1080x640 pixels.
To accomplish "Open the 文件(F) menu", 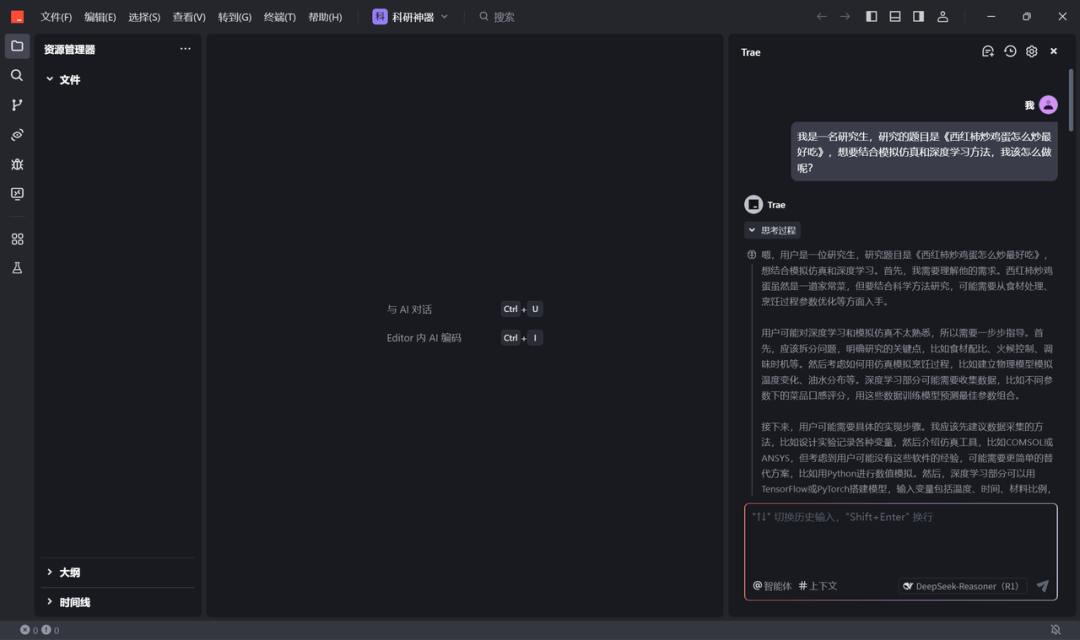I will pyautogui.click(x=56, y=17).
